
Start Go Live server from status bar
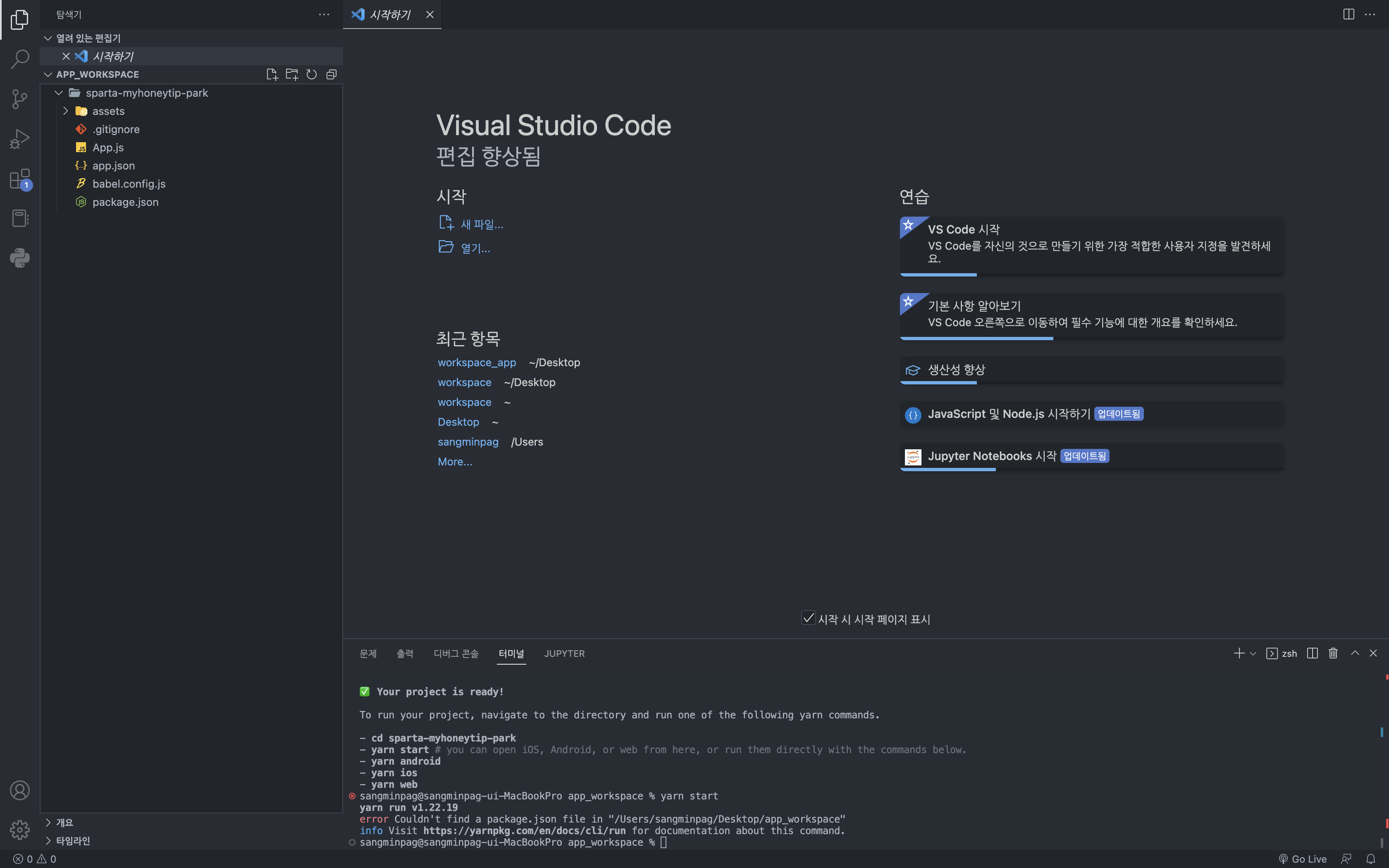(x=1302, y=859)
